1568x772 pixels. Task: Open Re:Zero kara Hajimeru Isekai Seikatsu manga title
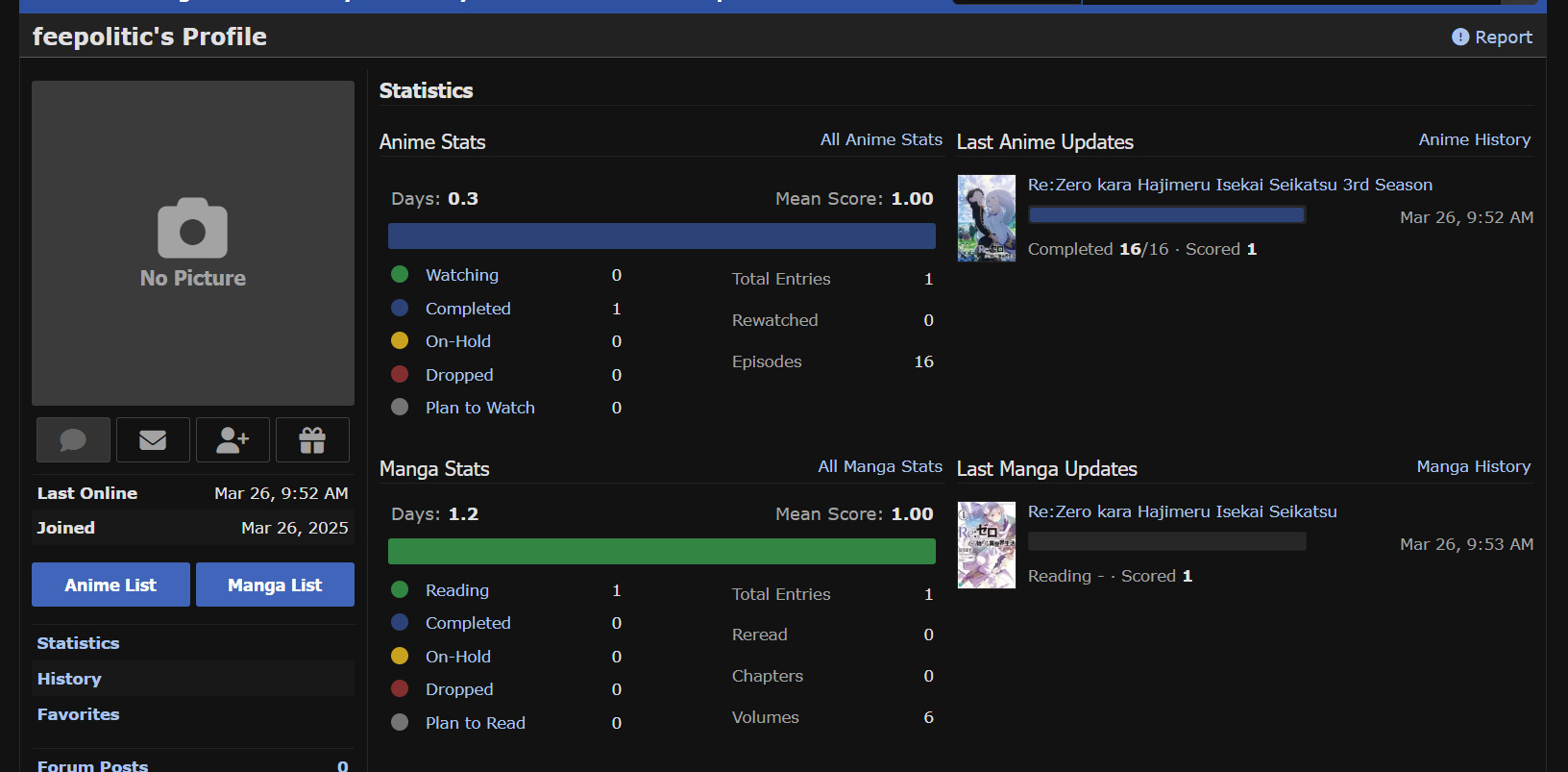click(x=1182, y=511)
